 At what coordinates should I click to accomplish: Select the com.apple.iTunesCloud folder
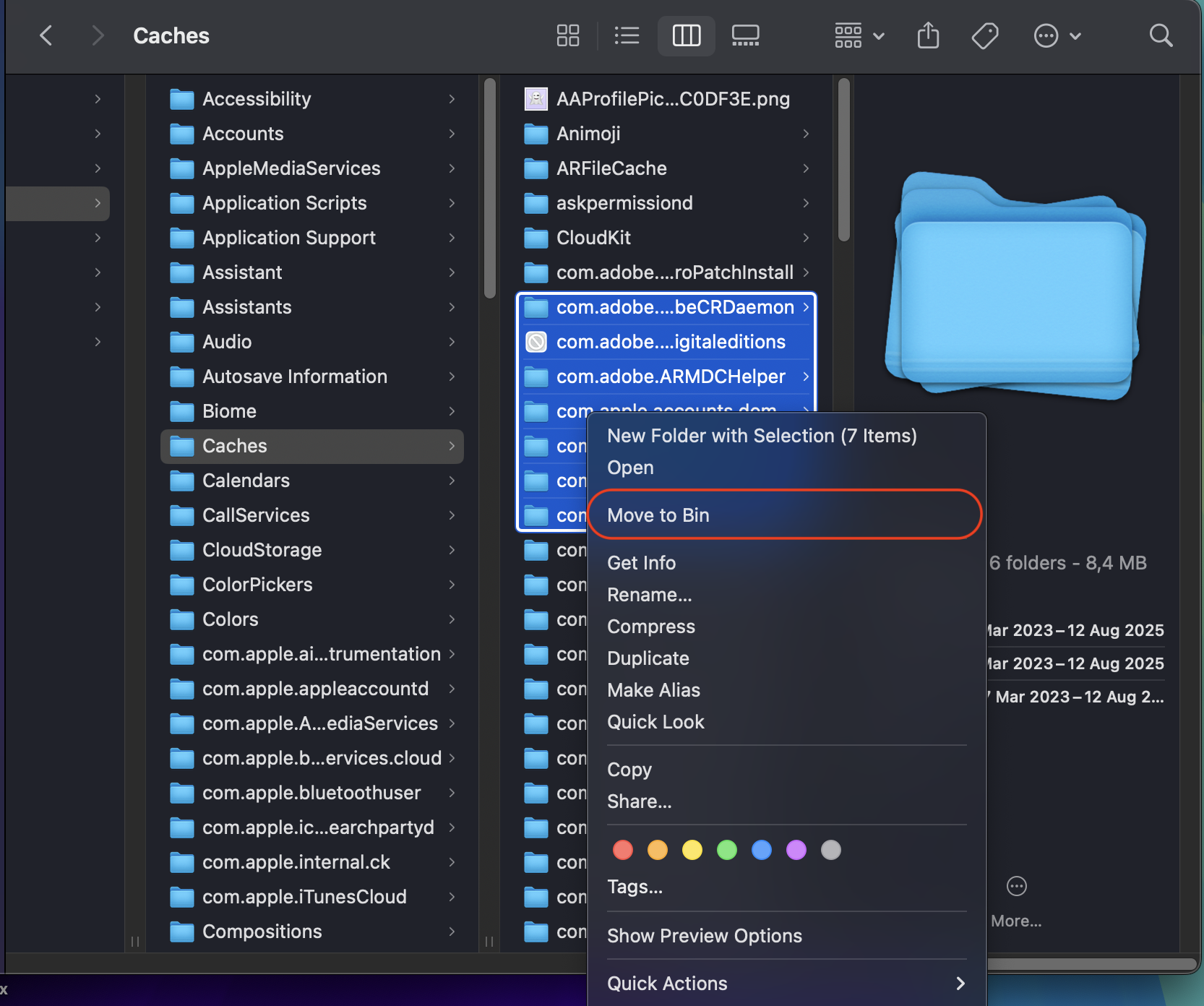(x=304, y=897)
